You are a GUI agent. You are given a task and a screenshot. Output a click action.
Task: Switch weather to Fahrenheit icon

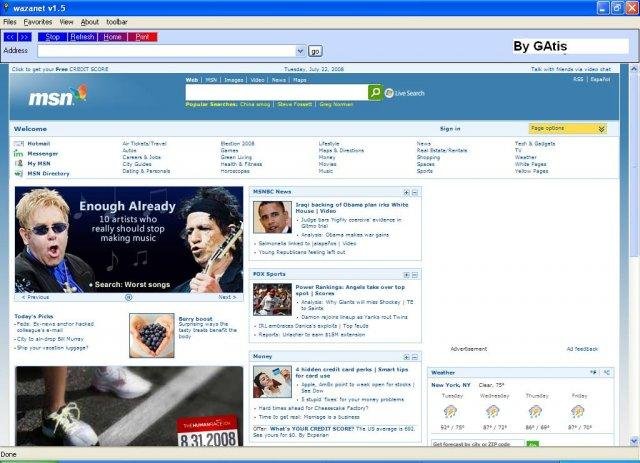[x=593, y=372]
